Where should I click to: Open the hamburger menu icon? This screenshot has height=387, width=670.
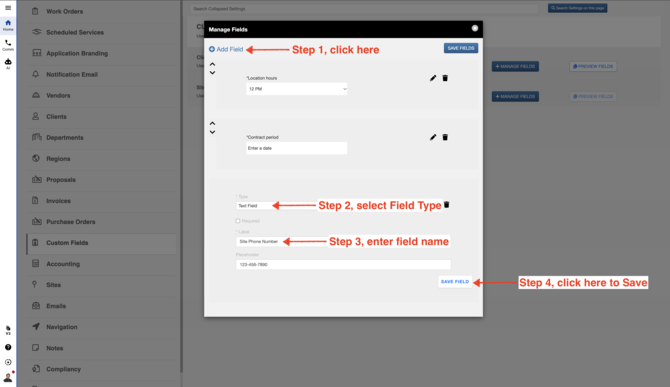tap(8, 8)
